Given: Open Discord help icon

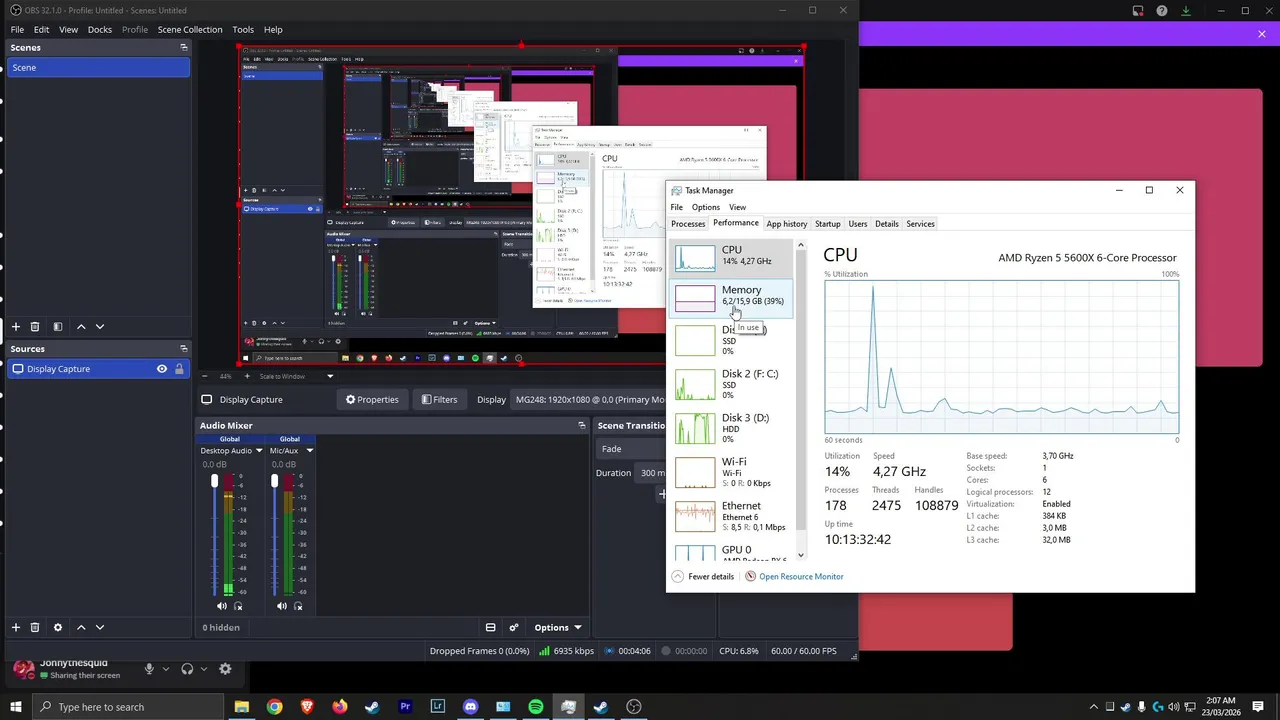Looking at the screenshot, I should pos(1162,11).
